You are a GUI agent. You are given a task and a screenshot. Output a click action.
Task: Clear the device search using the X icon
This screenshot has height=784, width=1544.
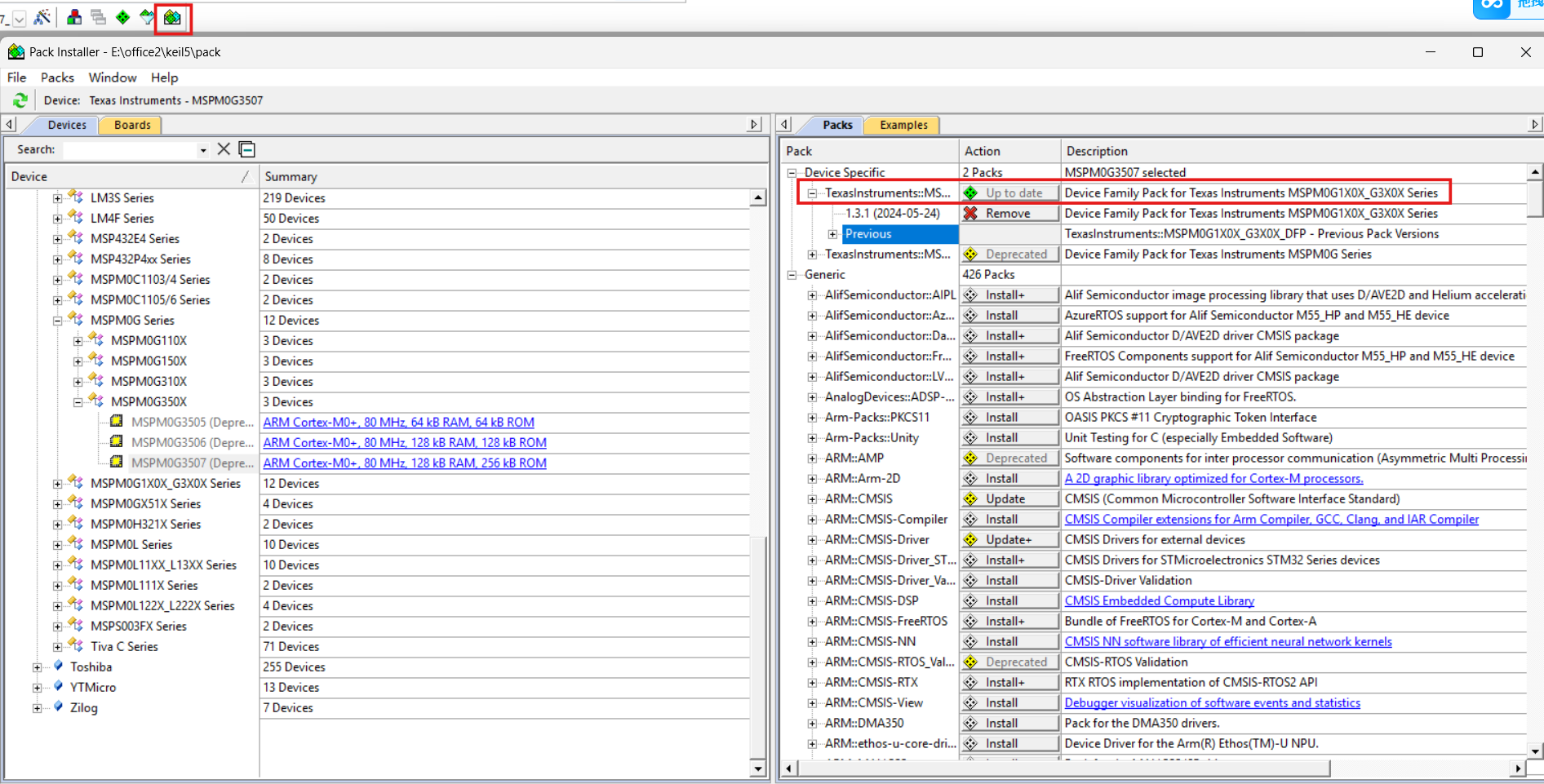[224, 149]
